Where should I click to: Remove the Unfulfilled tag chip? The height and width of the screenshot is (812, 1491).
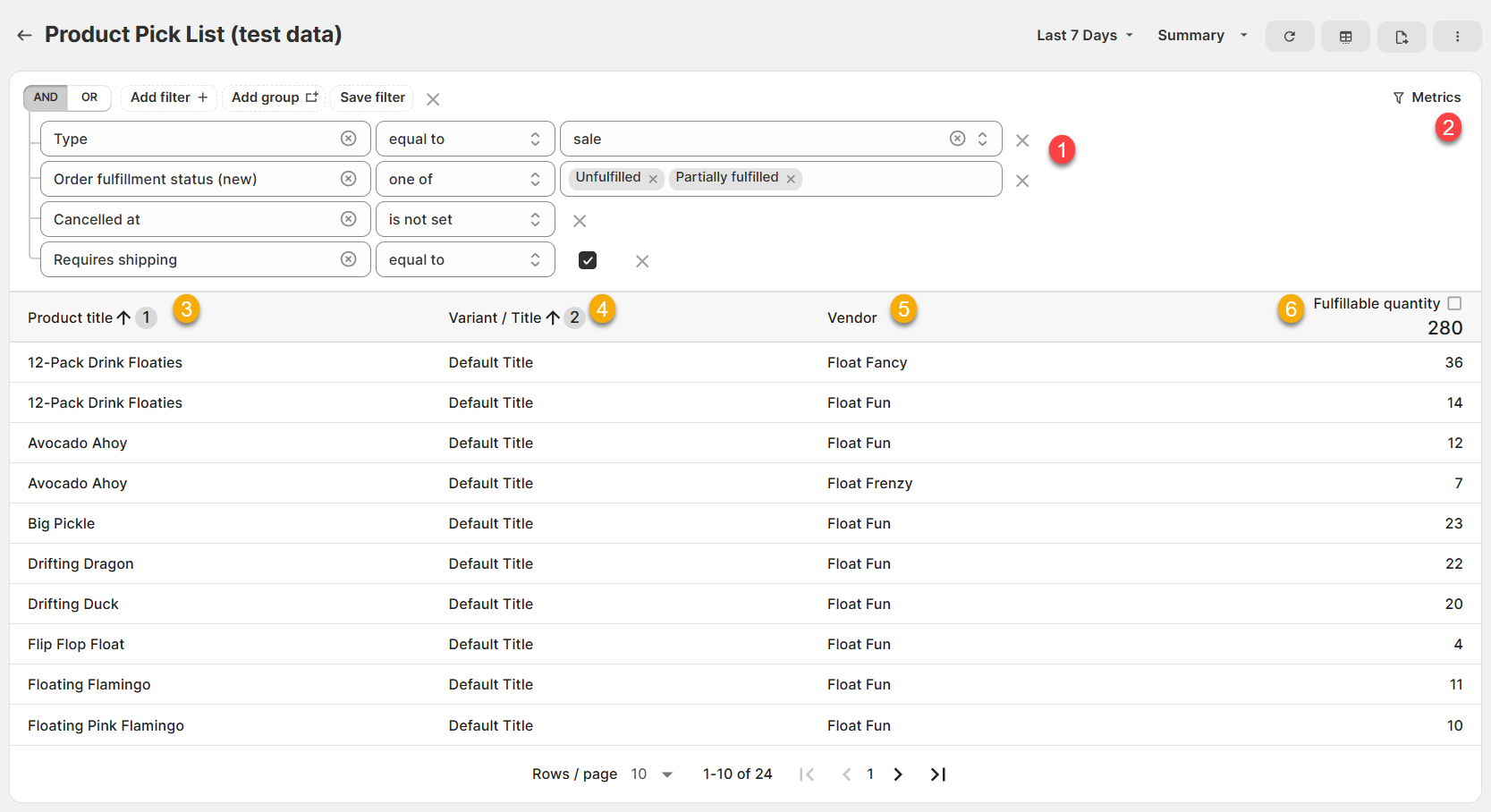click(653, 179)
